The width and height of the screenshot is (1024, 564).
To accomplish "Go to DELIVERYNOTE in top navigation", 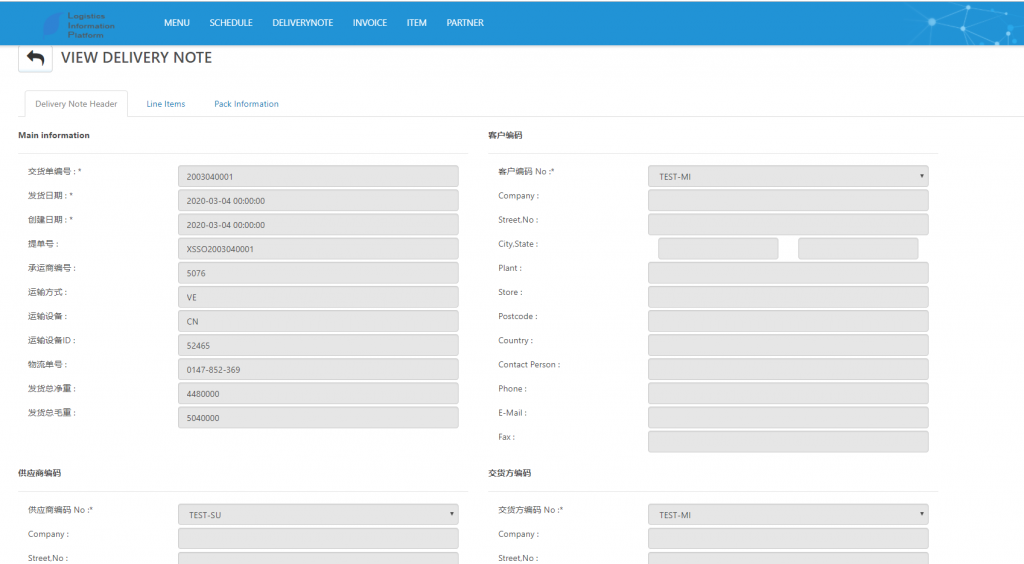I will (x=302, y=23).
